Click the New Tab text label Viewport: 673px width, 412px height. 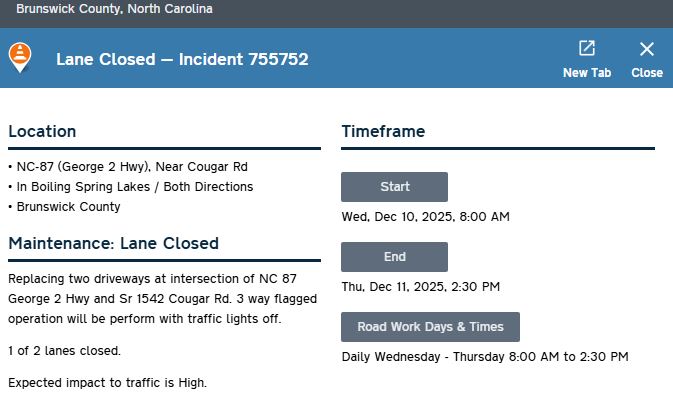coord(587,73)
